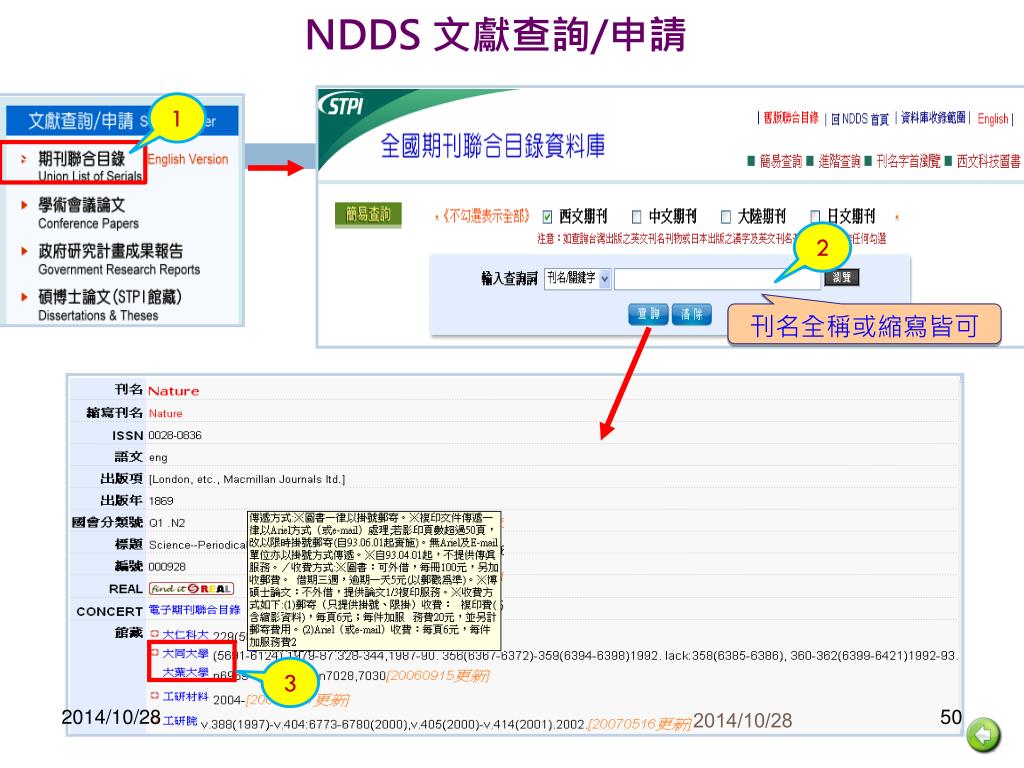Open 工研材料 holdings link
Image resolution: width=1024 pixels, height=768 pixels.
pyautogui.click(x=185, y=696)
